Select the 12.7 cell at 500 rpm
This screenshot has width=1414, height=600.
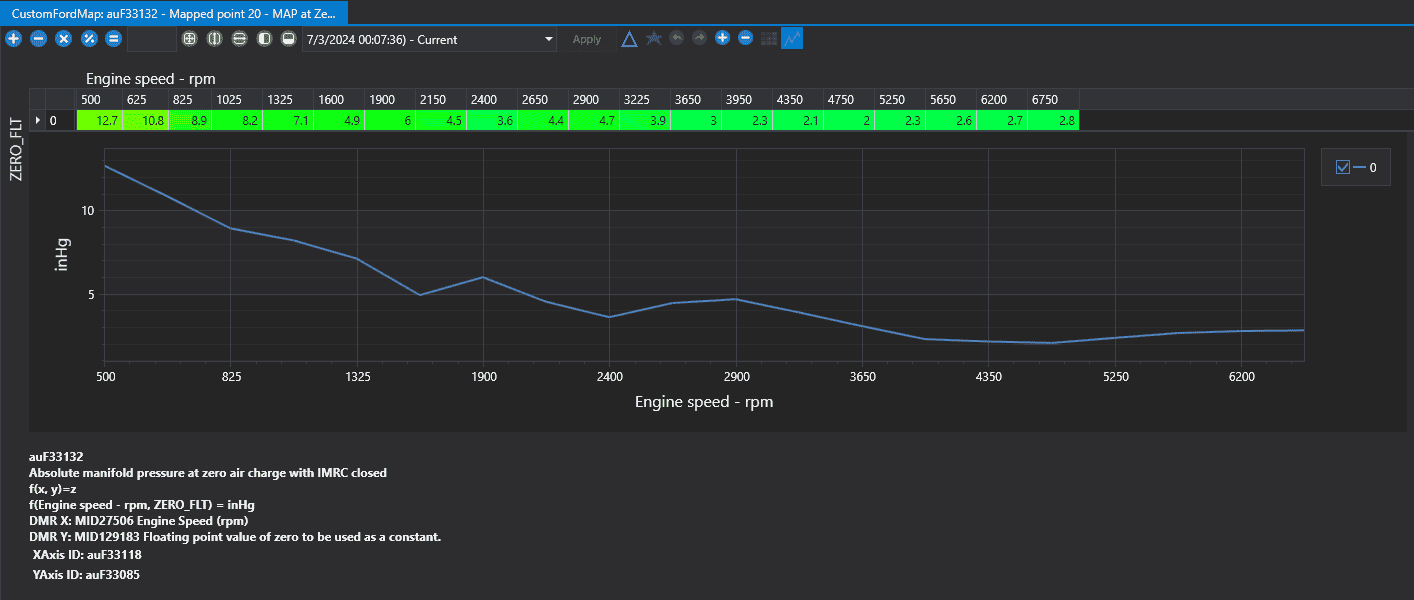coord(101,120)
